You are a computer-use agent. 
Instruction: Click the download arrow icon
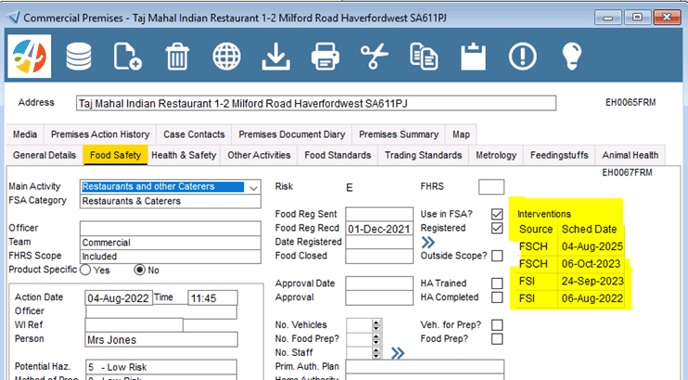pyautogui.click(x=276, y=57)
